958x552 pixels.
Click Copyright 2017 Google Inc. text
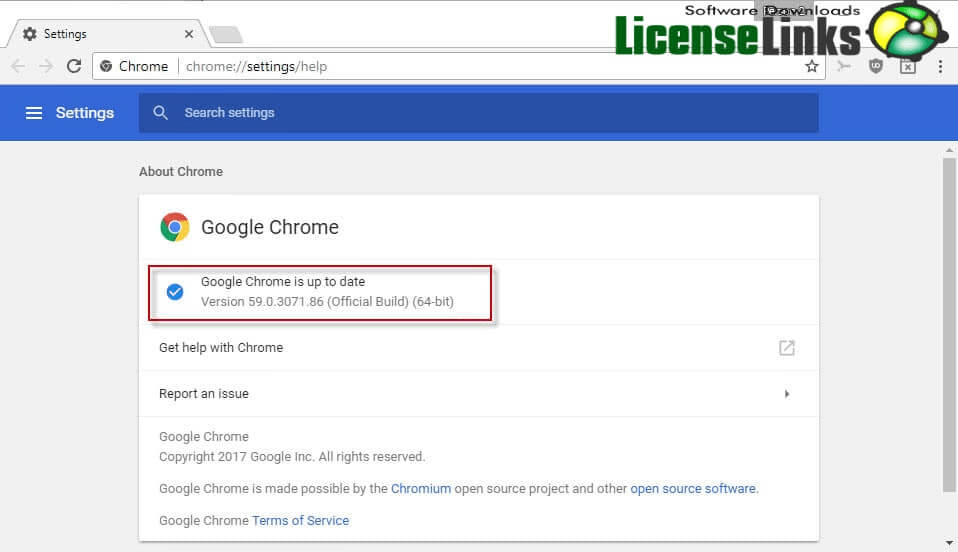pos(292,457)
